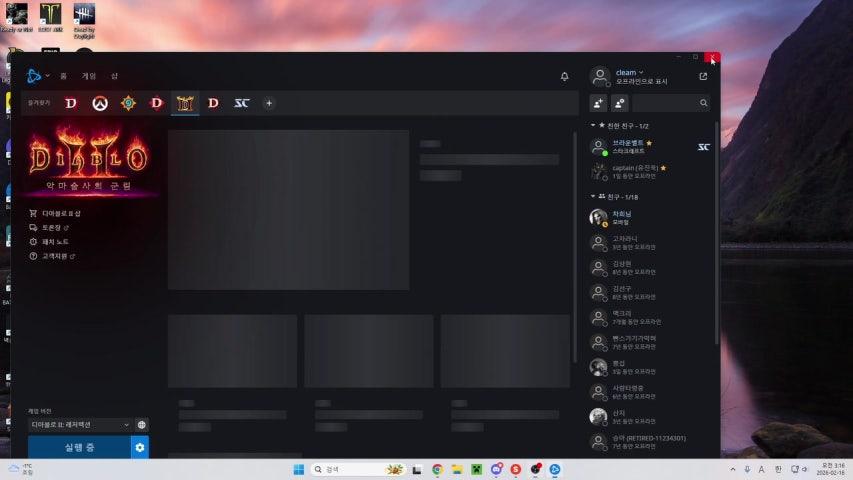853x480 pixels.
Task: Open Task View on the taskbar
Action: pyautogui.click(x=417, y=469)
